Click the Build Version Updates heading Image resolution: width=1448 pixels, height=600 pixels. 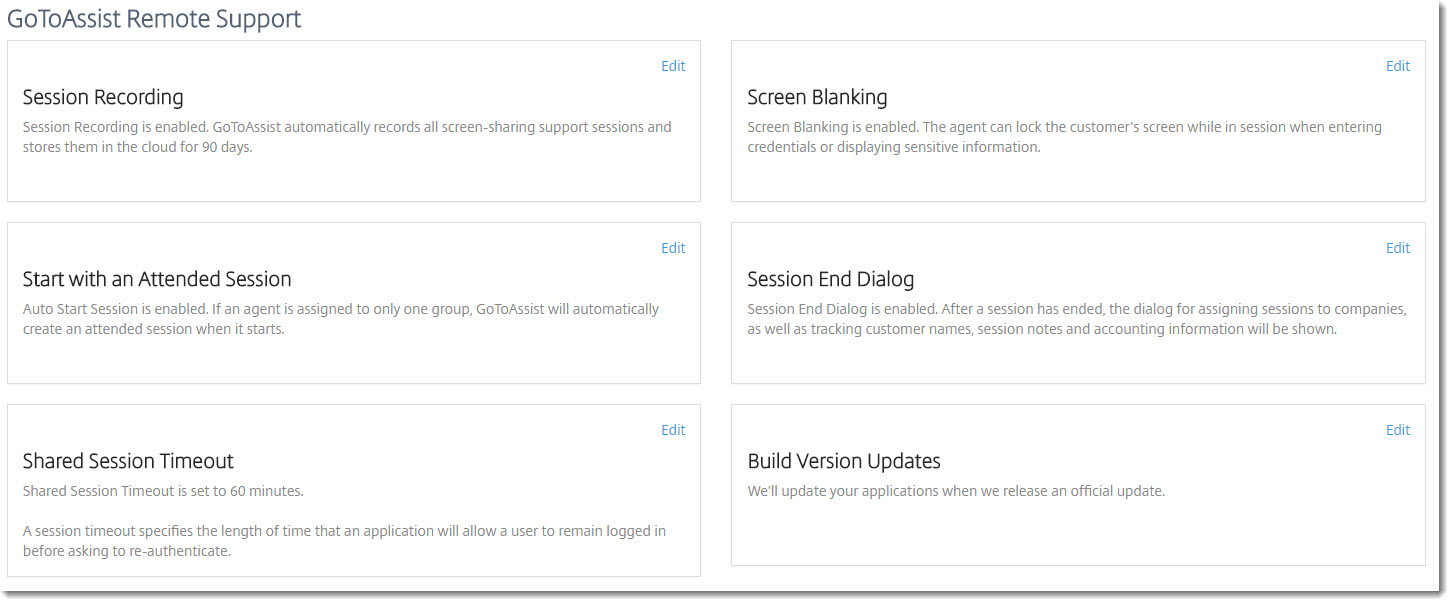tap(844, 461)
